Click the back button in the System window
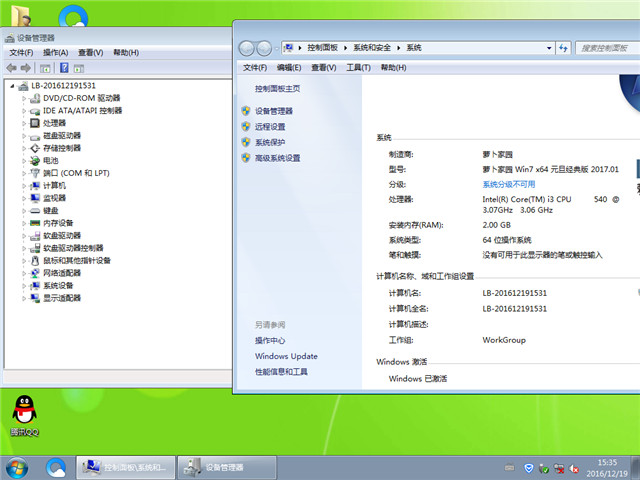The height and width of the screenshot is (480, 640). [247, 49]
